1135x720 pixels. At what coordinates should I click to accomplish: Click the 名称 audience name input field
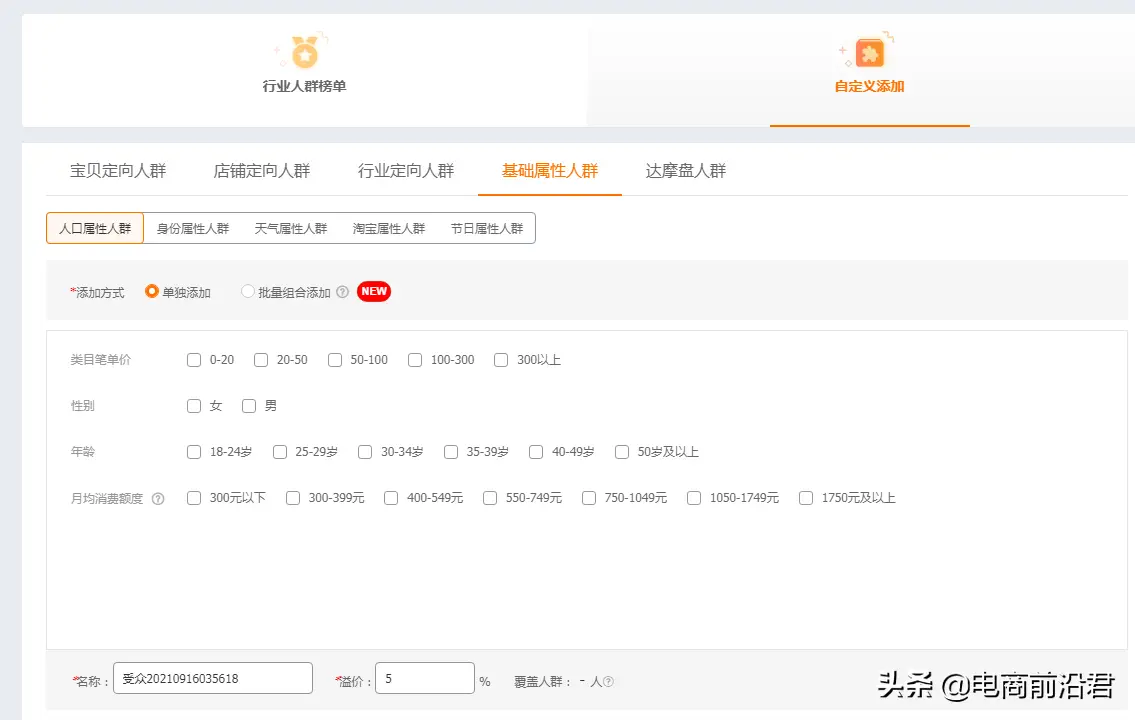[212, 677]
